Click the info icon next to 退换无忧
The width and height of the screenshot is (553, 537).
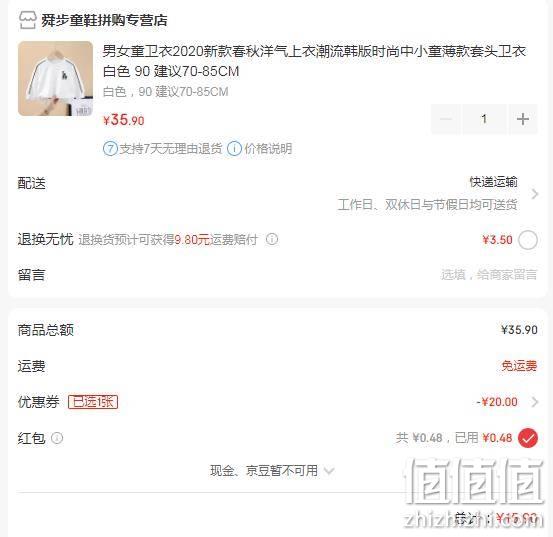coord(272,239)
